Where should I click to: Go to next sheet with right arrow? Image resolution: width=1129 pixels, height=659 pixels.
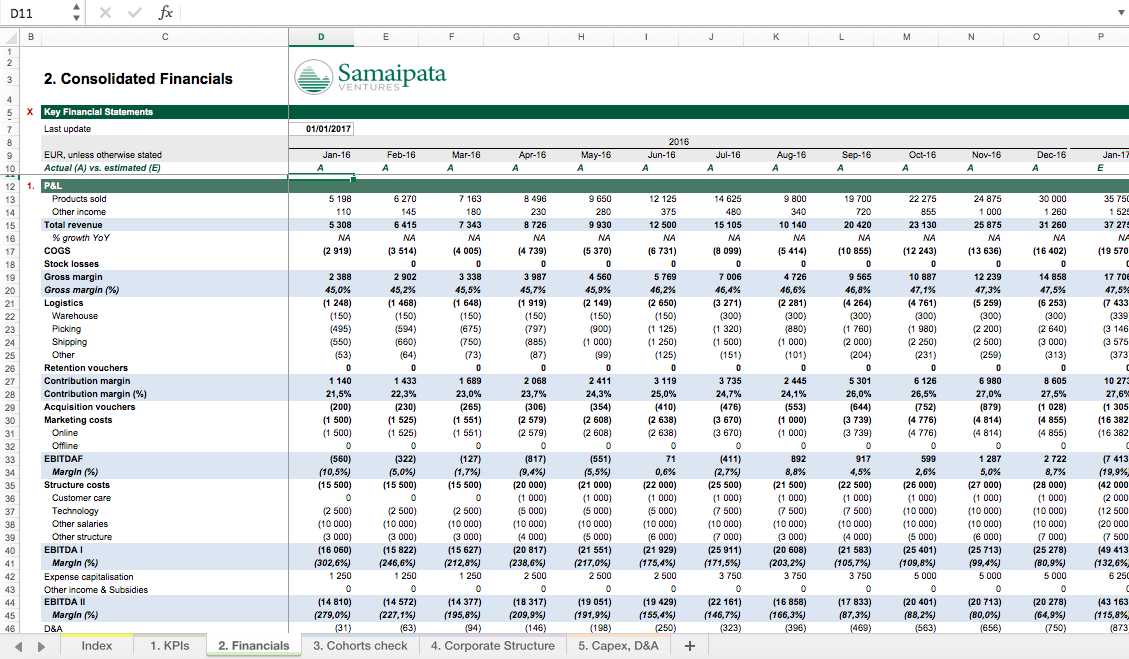click(x=42, y=647)
